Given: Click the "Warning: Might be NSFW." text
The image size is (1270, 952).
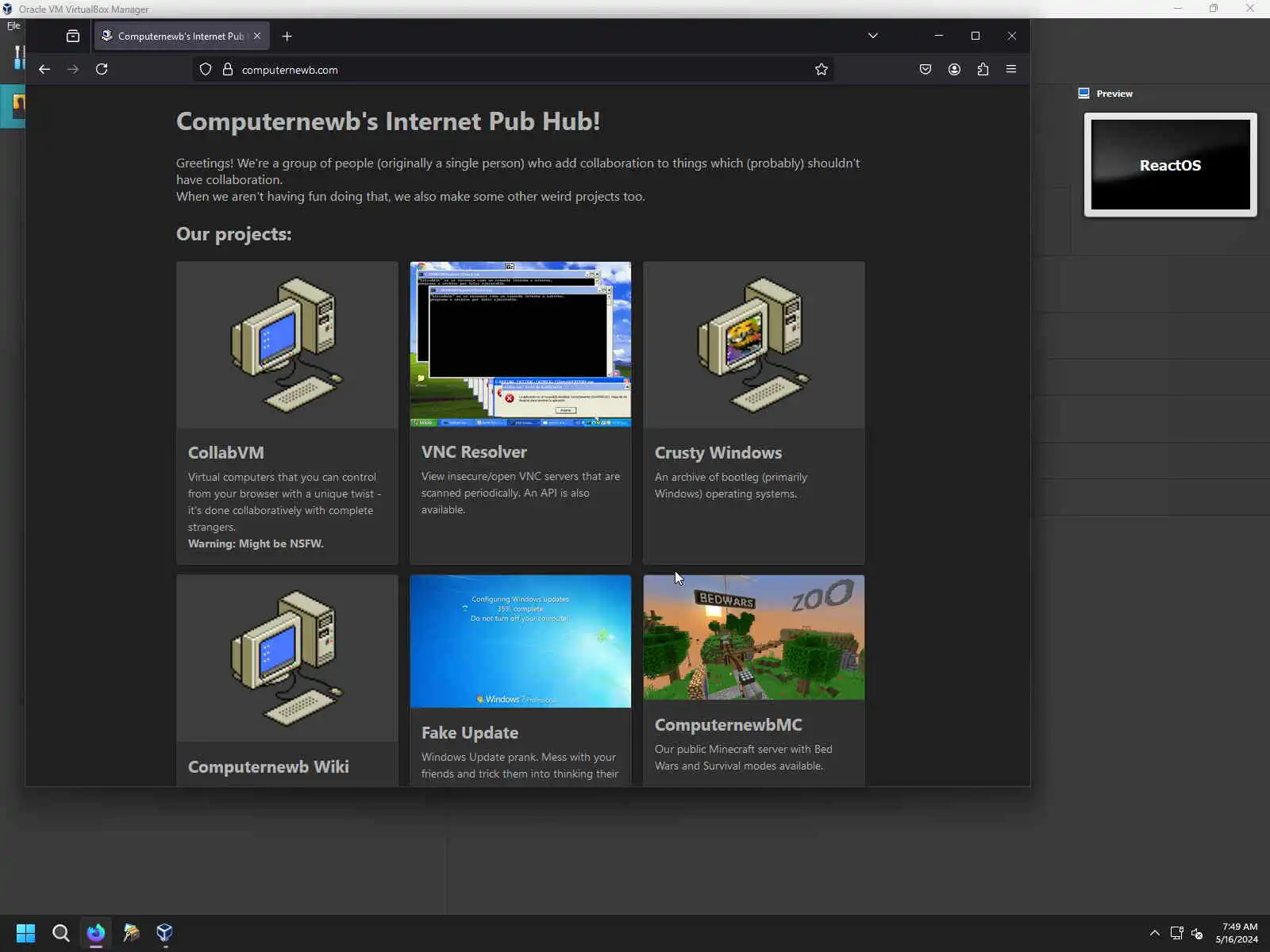Looking at the screenshot, I should [256, 543].
